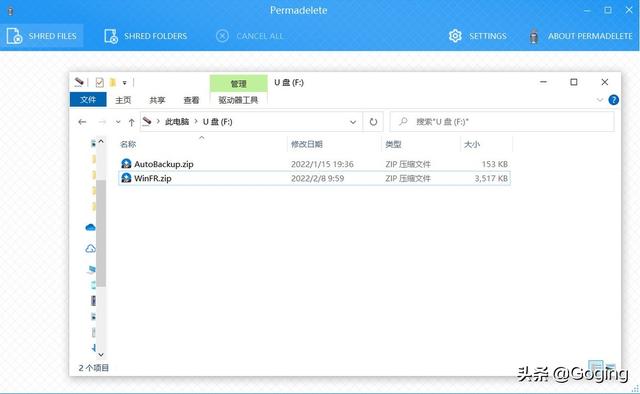Select the WinFR.zip file

[314, 178]
